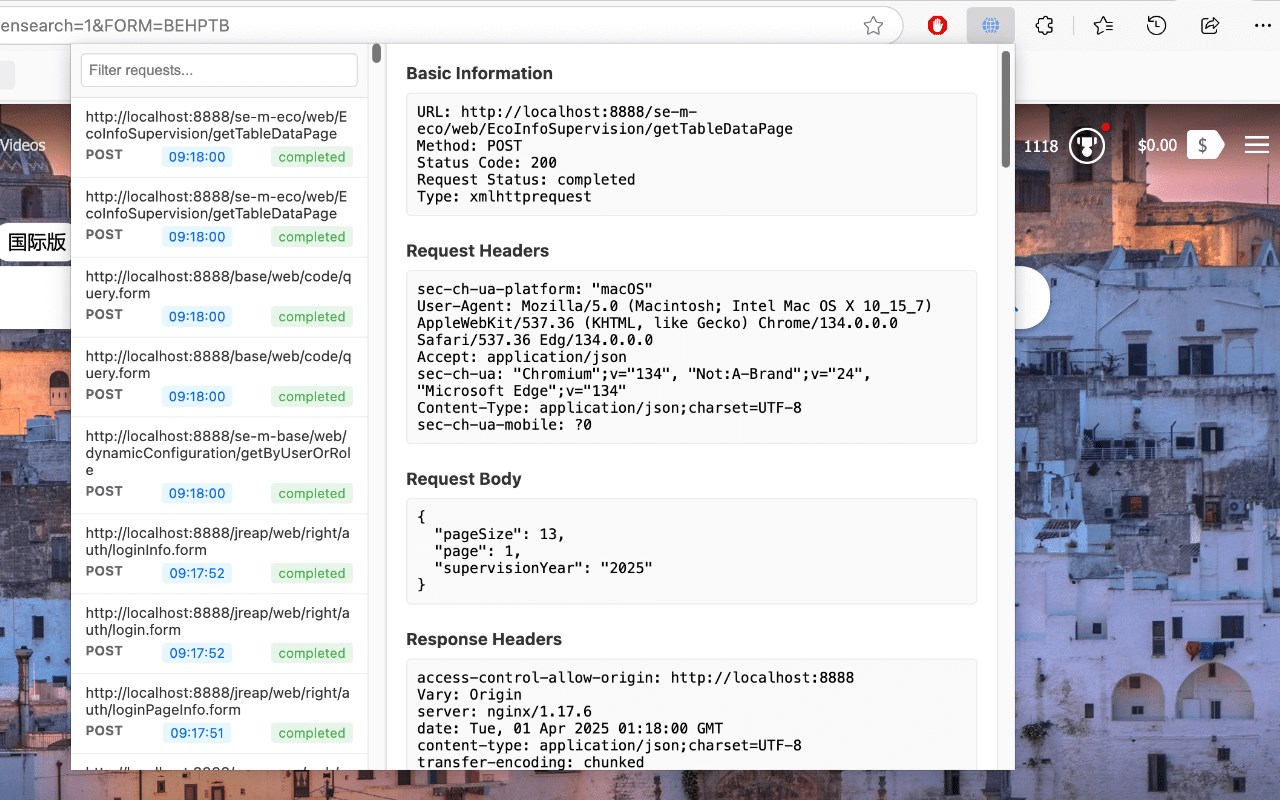Click the dollar sign wallet icon
This screenshot has width=1280, height=800.
[x=1203, y=146]
